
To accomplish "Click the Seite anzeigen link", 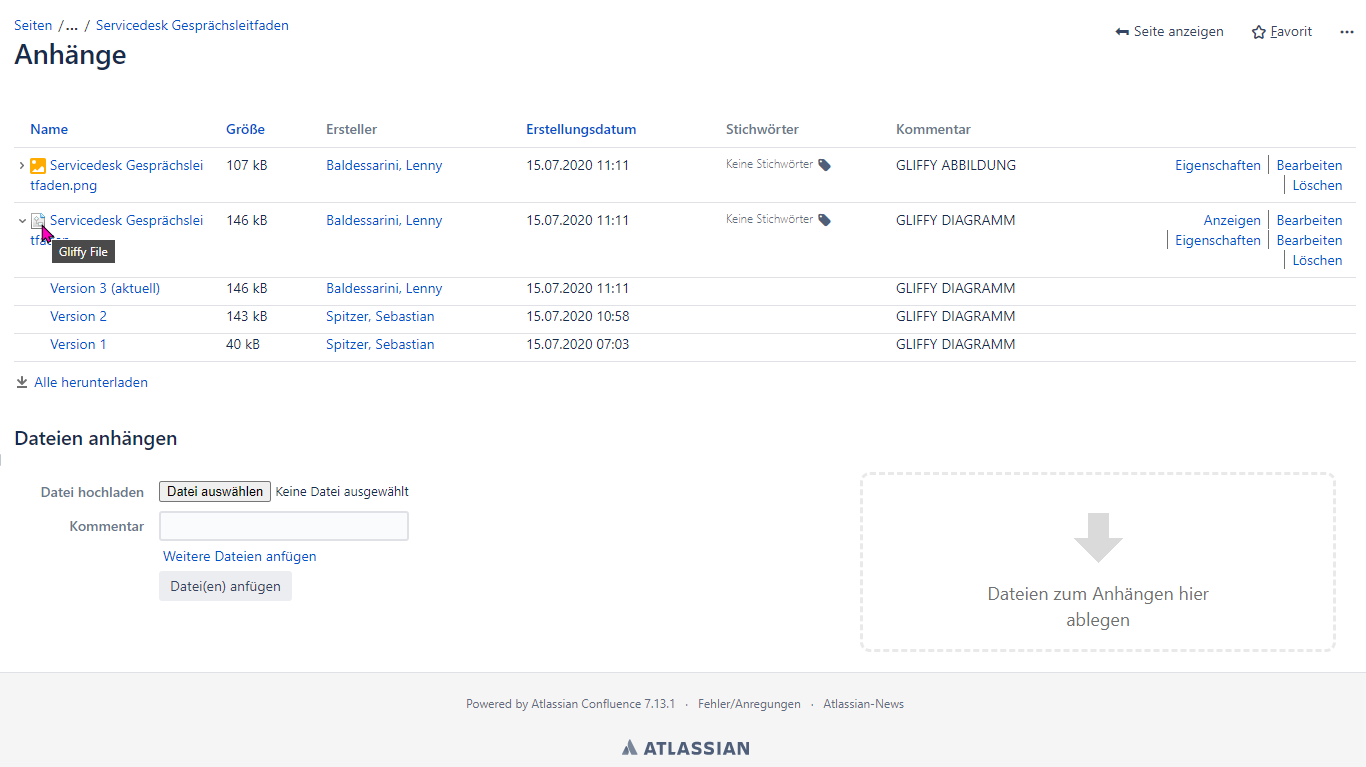I will 1179,32.
